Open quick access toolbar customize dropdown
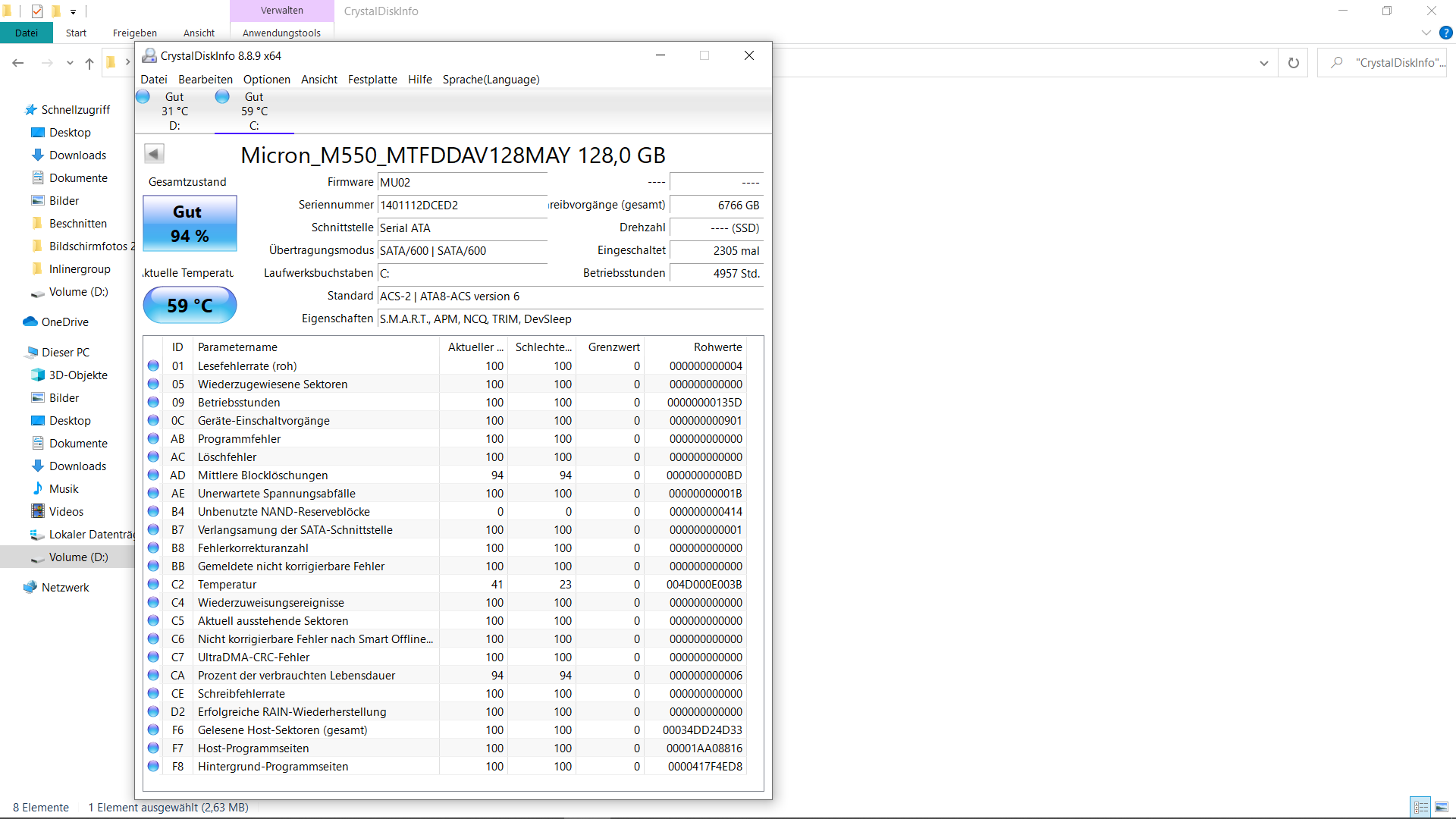Image resolution: width=1456 pixels, height=819 pixels. click(74, 11)
